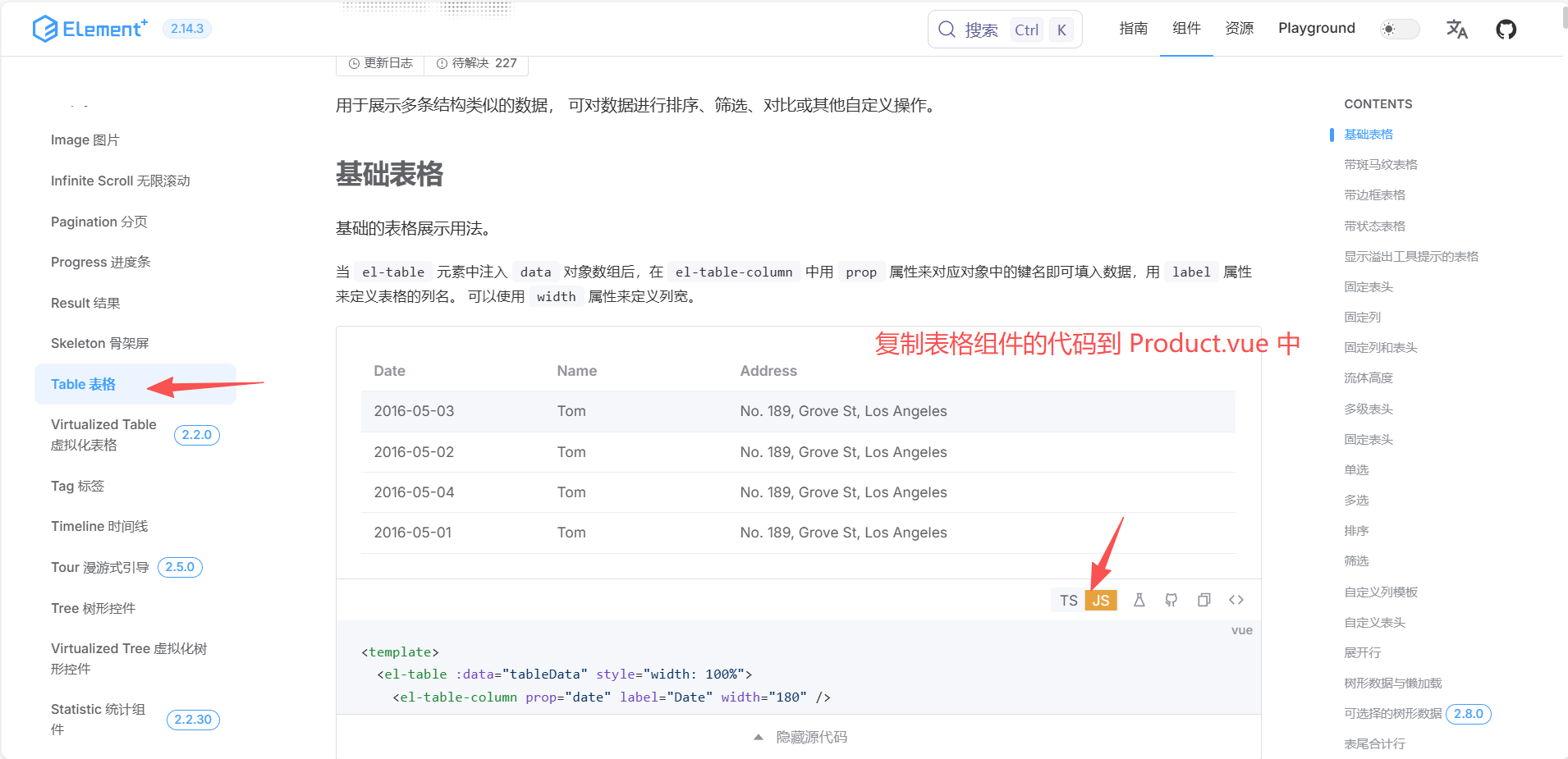Jump to 固定列和表头 in contents
The height and width of the screenshot is (759, 1568).
click(x=1380, y=347)
